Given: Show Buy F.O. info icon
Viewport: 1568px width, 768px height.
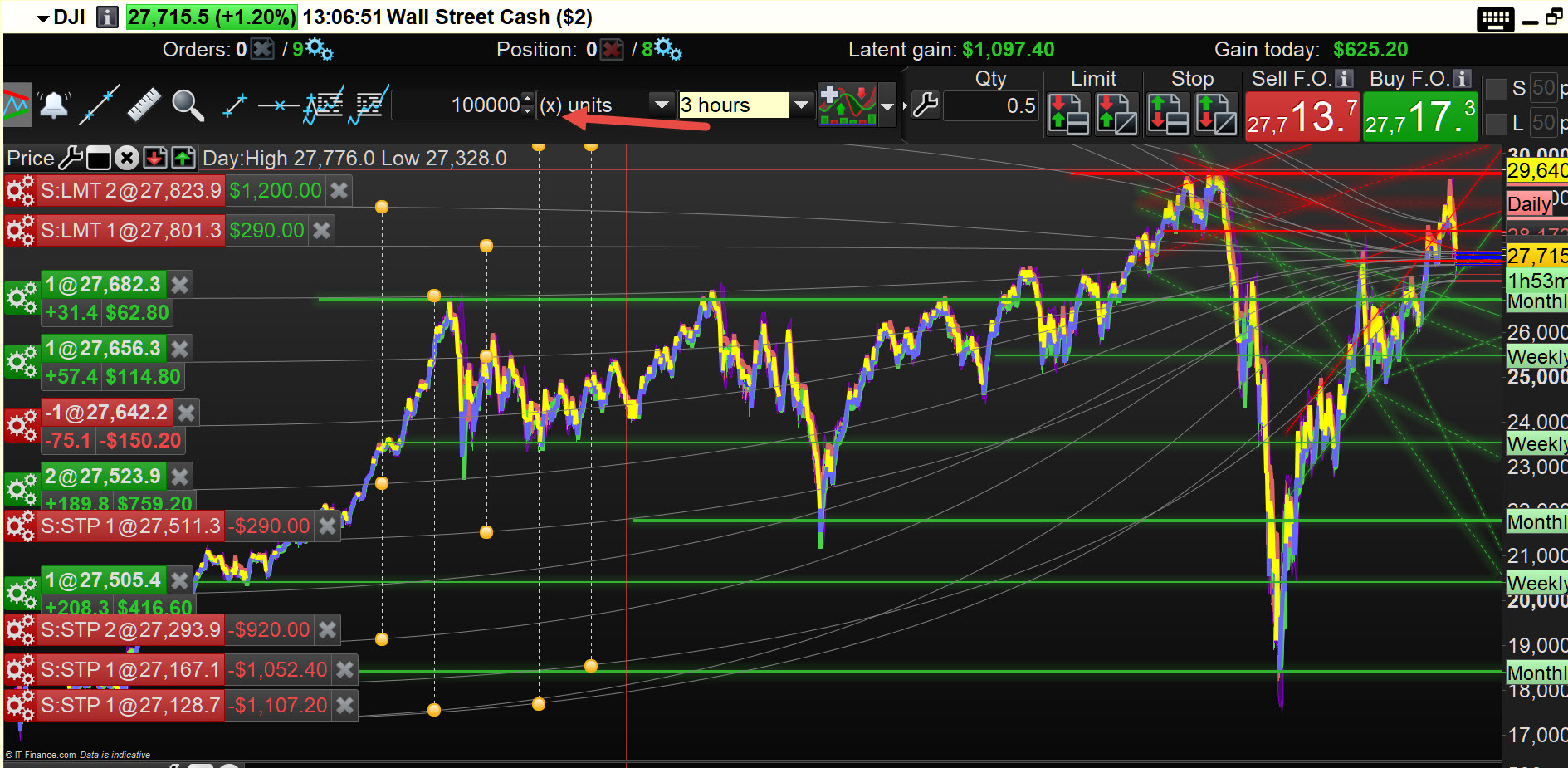Looking at the screenshot, I should [1463, 79].
